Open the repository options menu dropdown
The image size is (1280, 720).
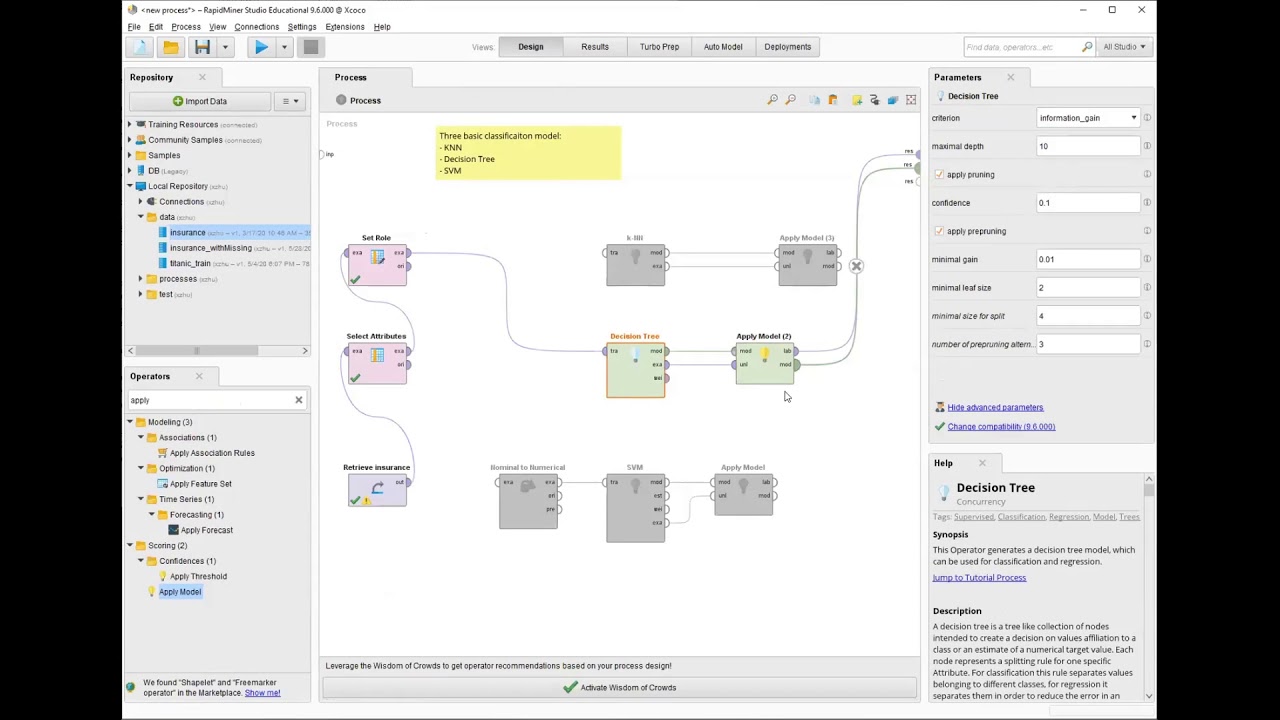pyautogui.click(x=290, y=101)
